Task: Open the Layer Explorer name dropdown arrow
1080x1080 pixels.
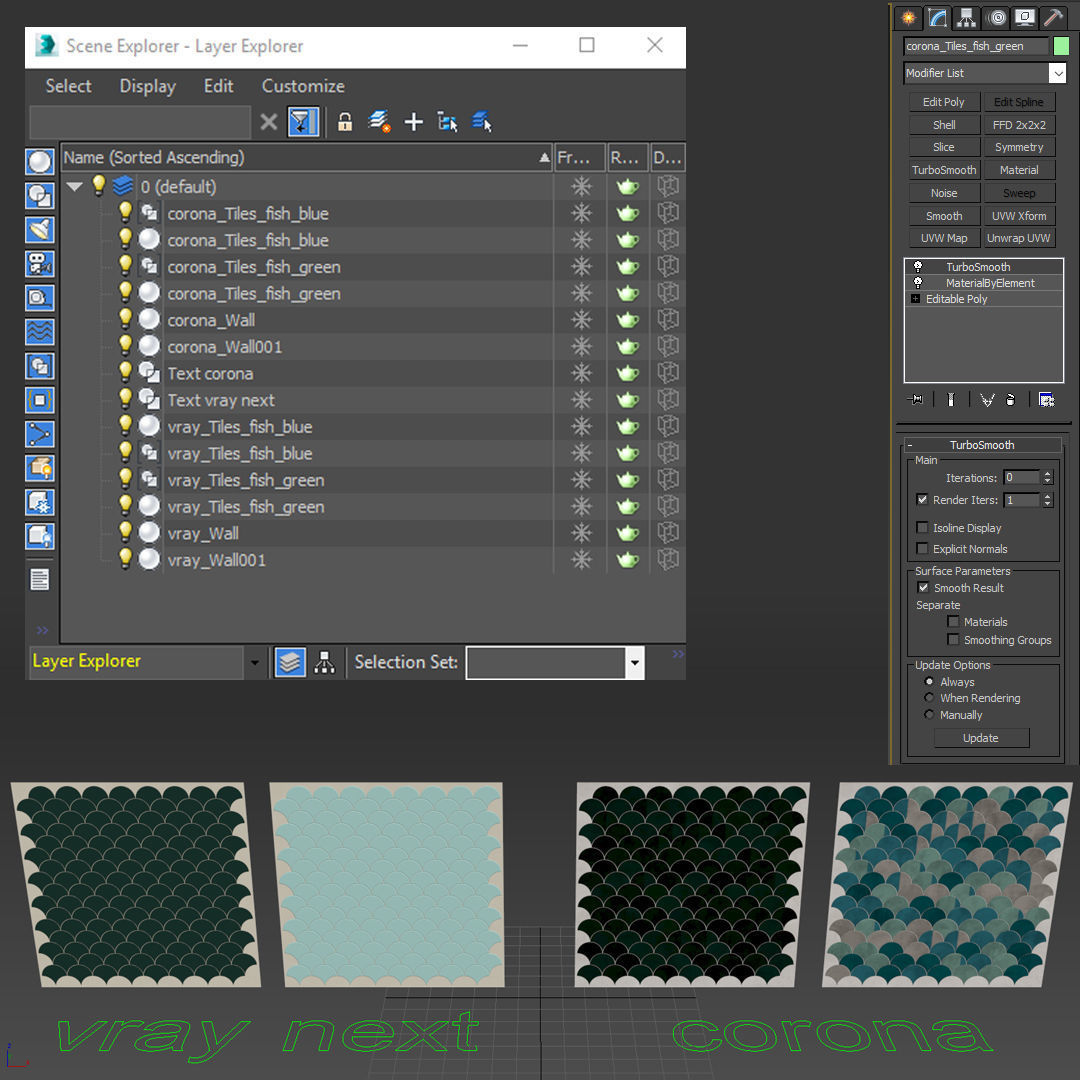Action: [255, 662]
